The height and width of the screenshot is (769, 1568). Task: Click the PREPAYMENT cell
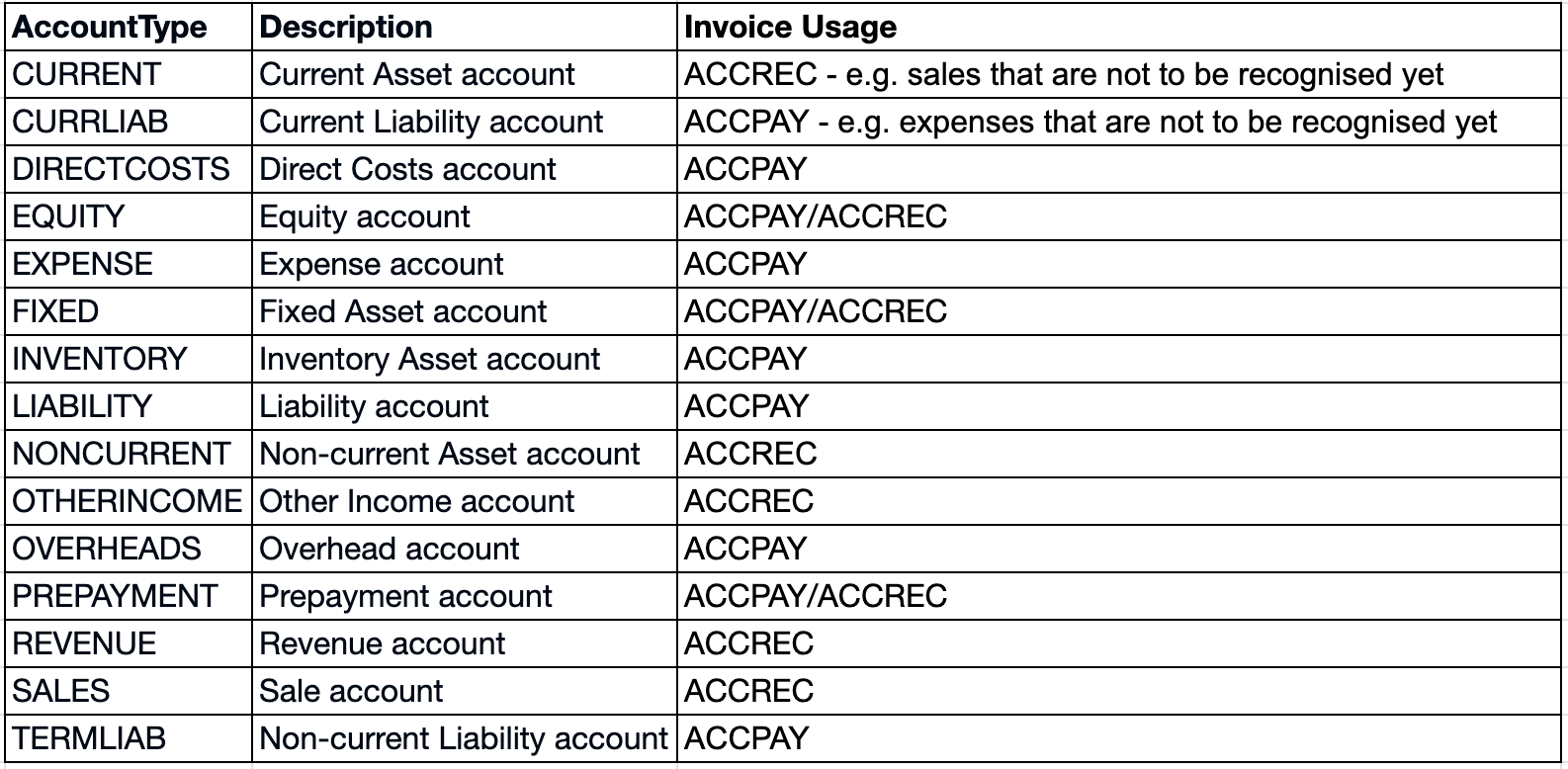[115, 596]
